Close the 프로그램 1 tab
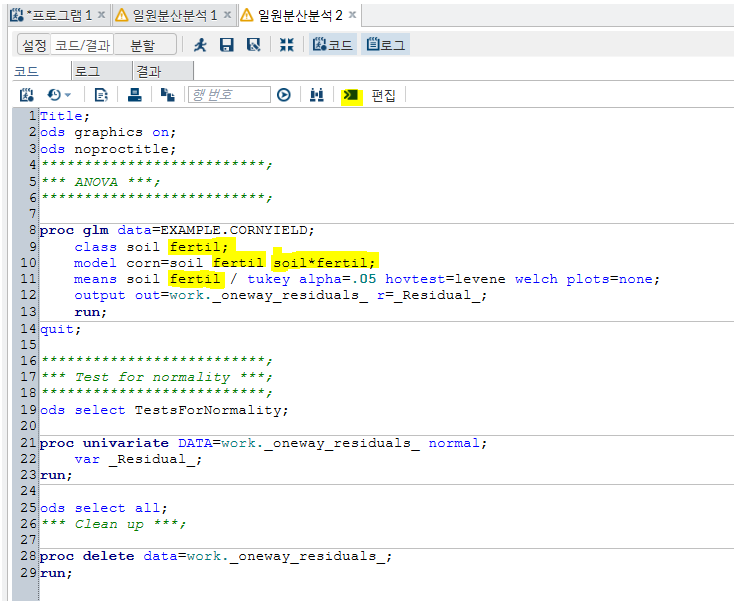Viewport: 736px width, 601px height. 101,14
